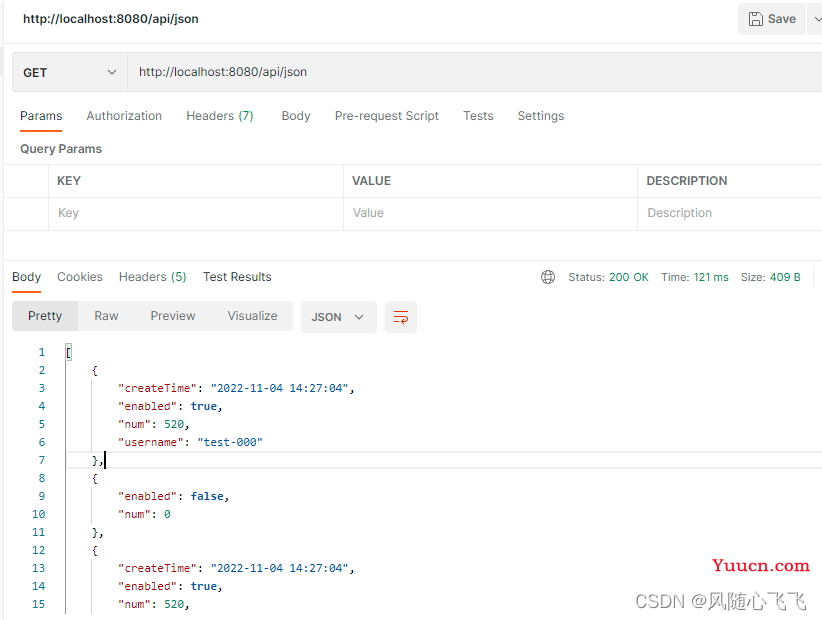
Task: Click the "enabled": true on line 4
Action: click(x=170, y=406)
